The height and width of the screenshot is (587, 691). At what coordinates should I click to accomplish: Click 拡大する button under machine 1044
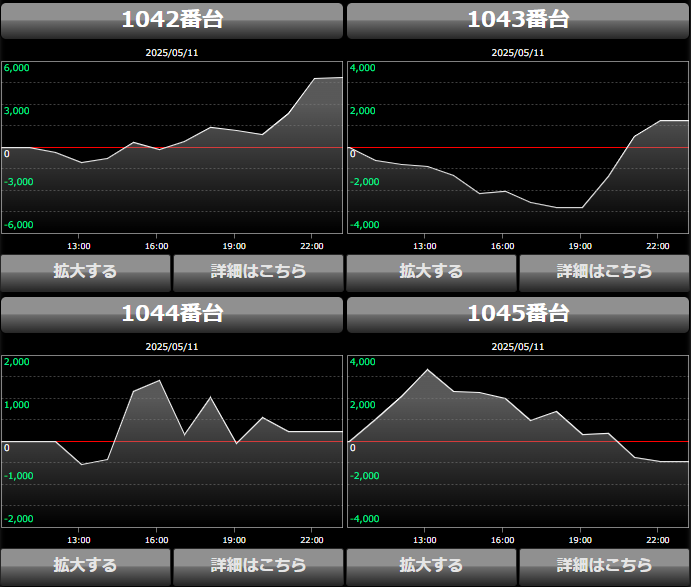click(x=85, y=567)
